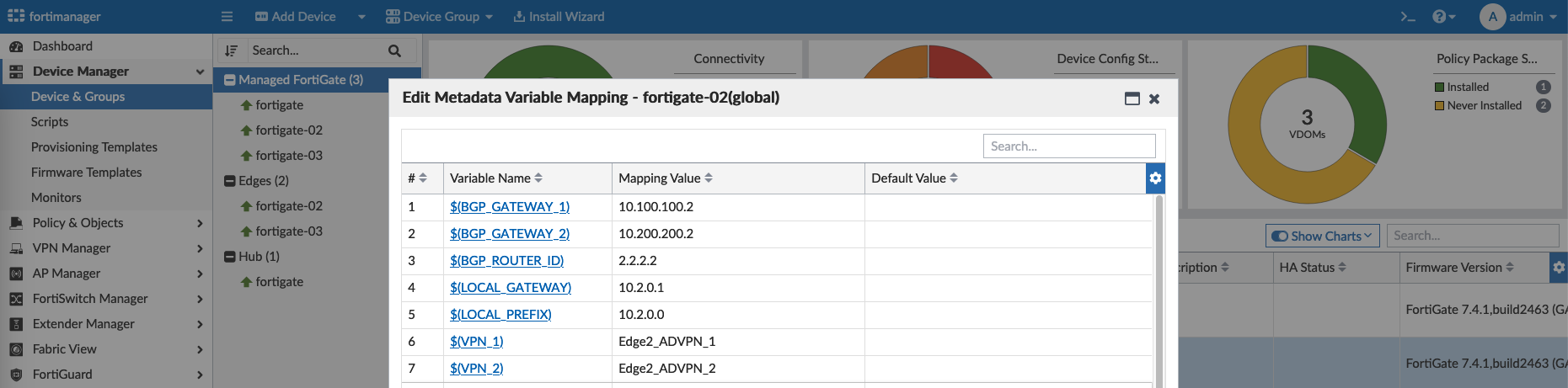This screenshot has height=388, width=1568.
Task: Click the FortiGuard shield icon in sidebar
Action: point(16,375)
